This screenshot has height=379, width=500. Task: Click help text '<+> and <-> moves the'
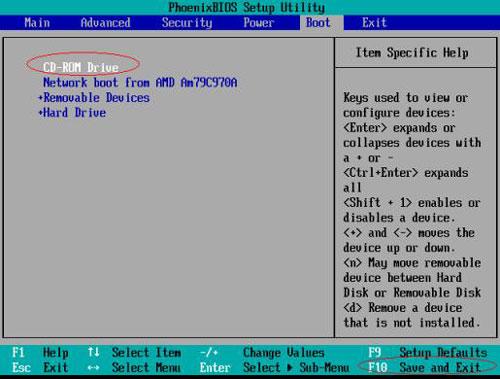[409, 233]
